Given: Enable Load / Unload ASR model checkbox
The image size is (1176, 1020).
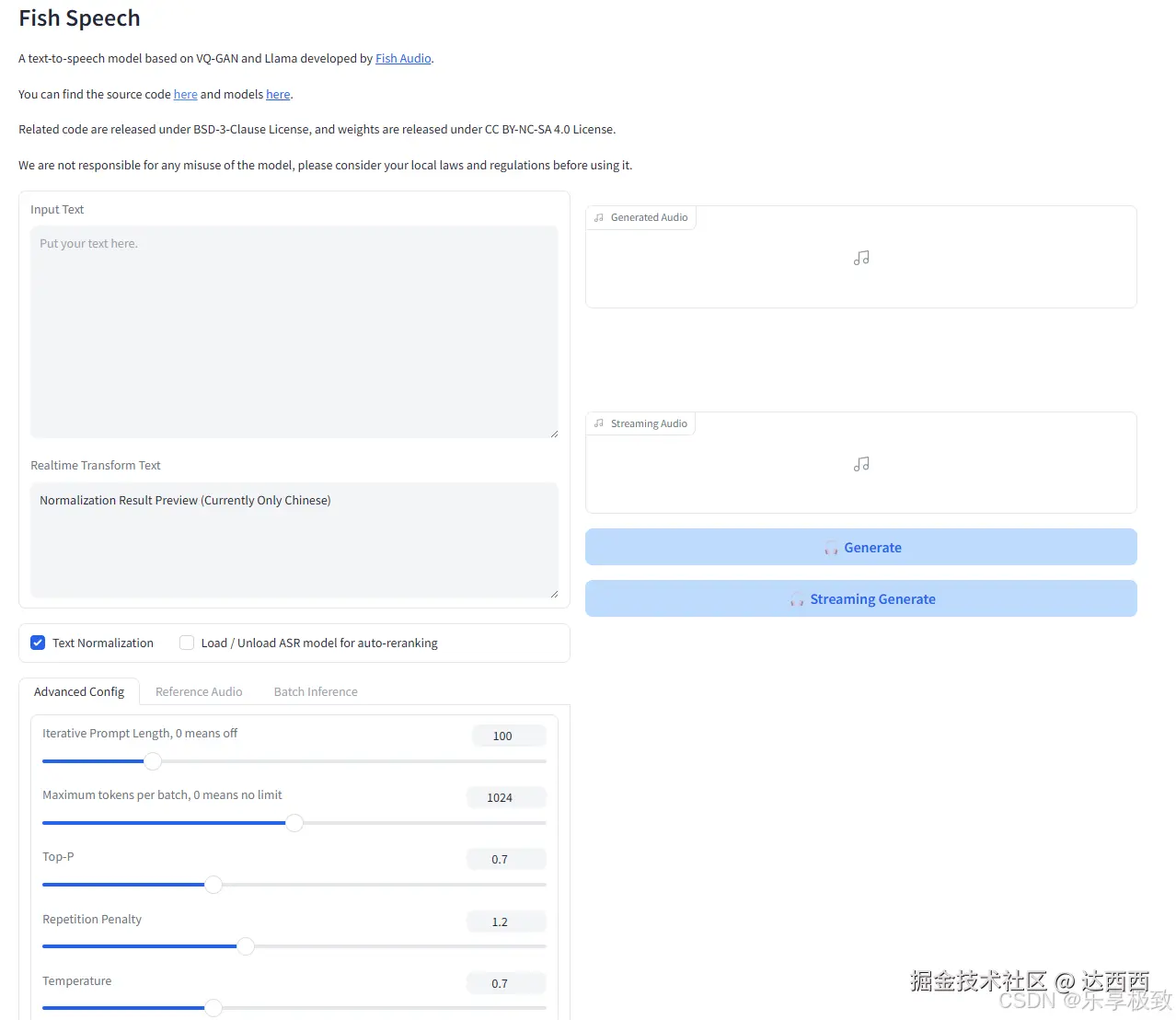Looking at the screenshot, I should [x=187, y=643].
